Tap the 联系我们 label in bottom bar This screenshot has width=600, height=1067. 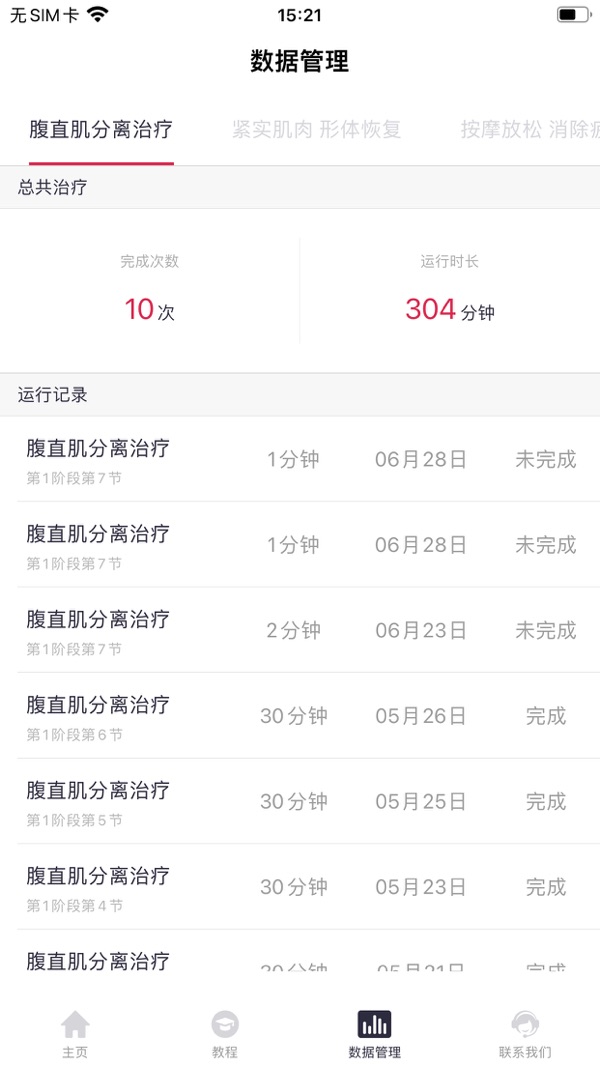click(525, 1052)
